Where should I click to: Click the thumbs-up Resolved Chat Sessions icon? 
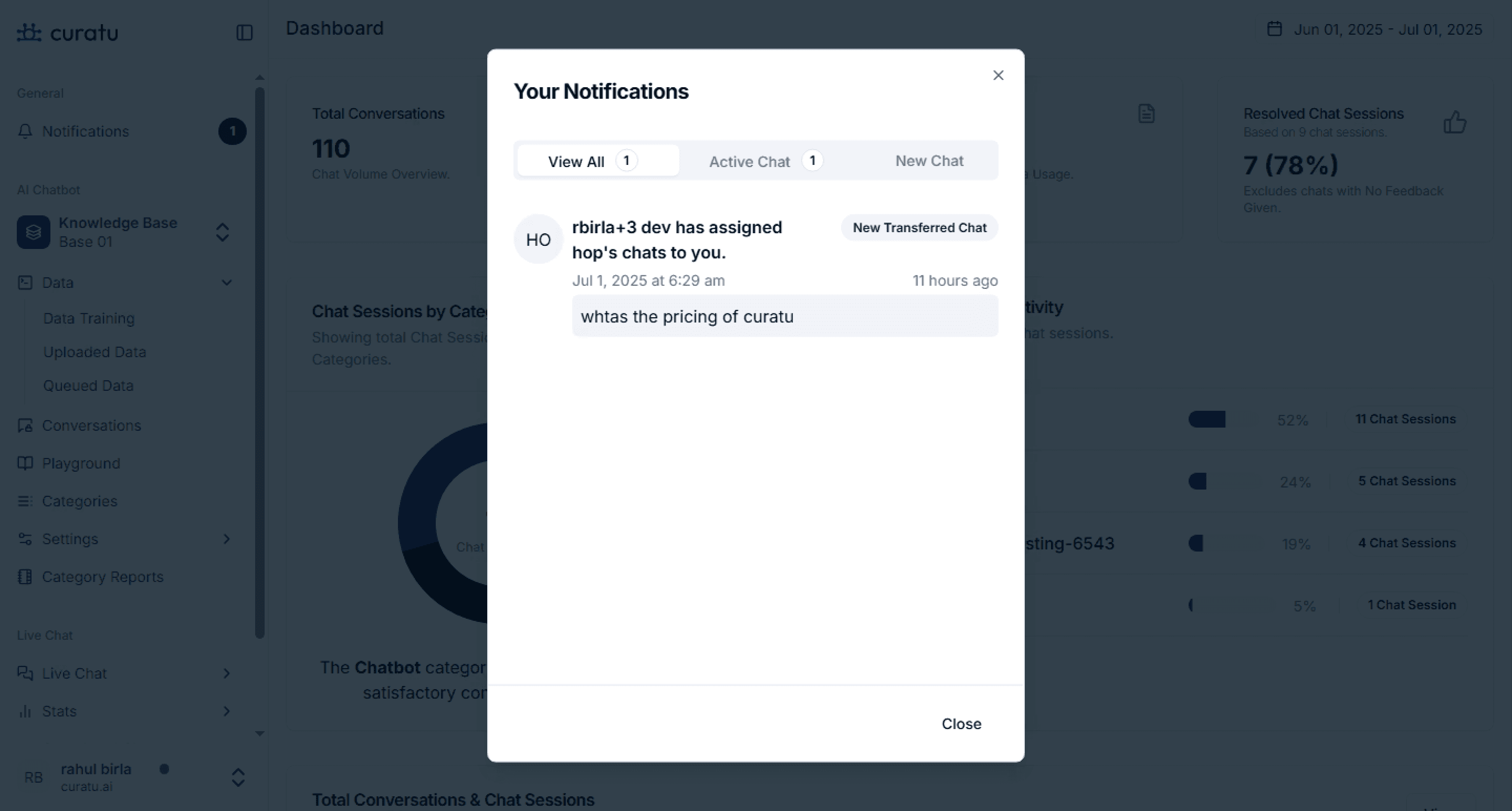pyautogui.click(x=1455, y=122)
